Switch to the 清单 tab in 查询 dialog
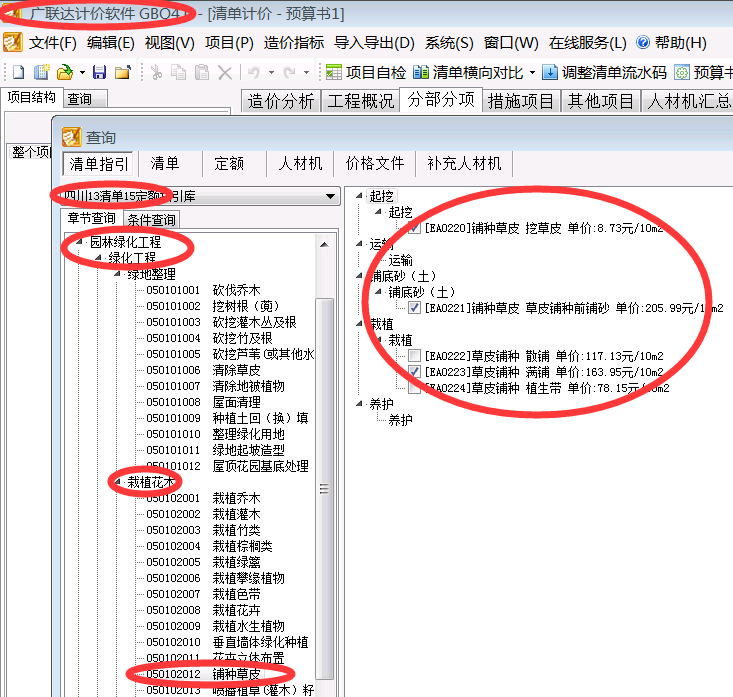This screenshot has height=697, width=733. [x=165, y=164]
